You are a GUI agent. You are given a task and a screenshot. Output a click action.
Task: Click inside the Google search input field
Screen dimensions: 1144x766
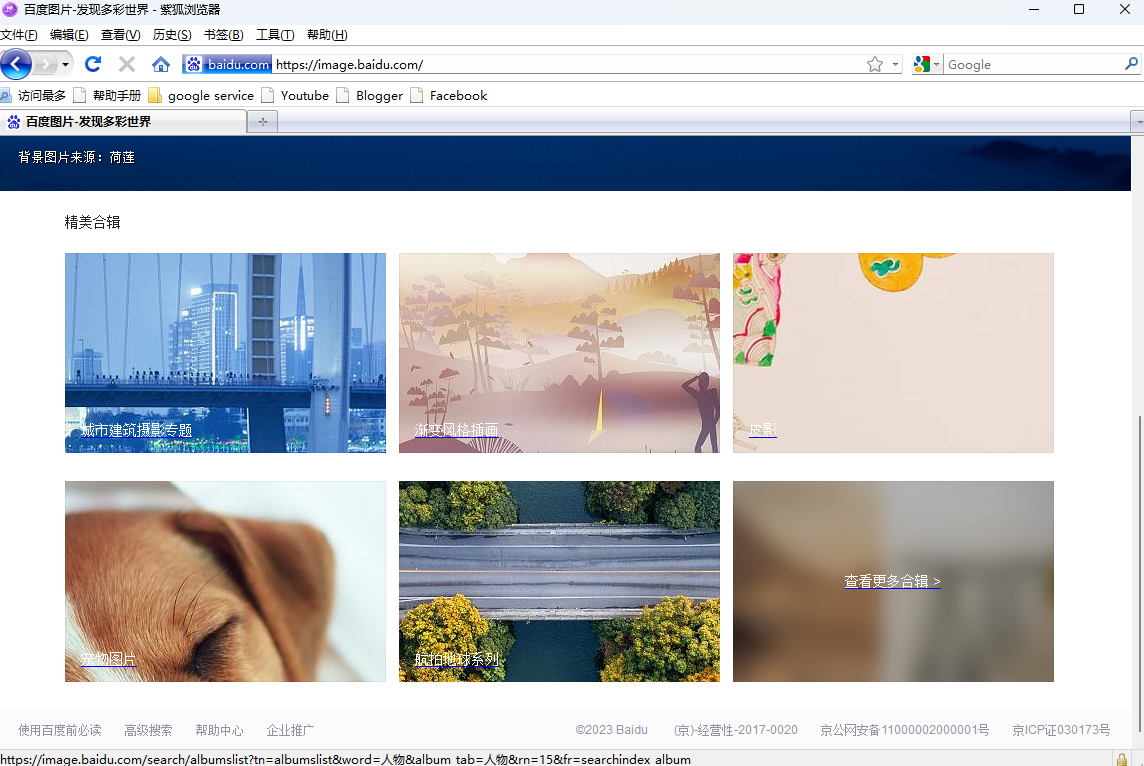click(1030, 64)
